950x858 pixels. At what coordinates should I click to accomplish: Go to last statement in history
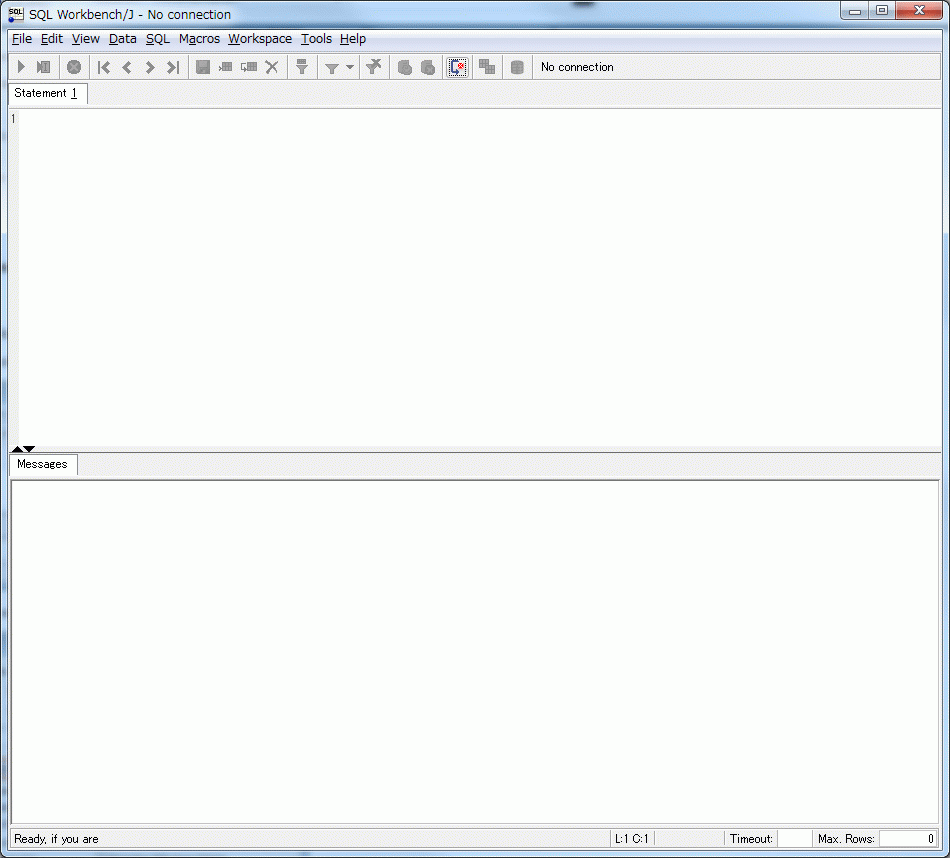173,67
